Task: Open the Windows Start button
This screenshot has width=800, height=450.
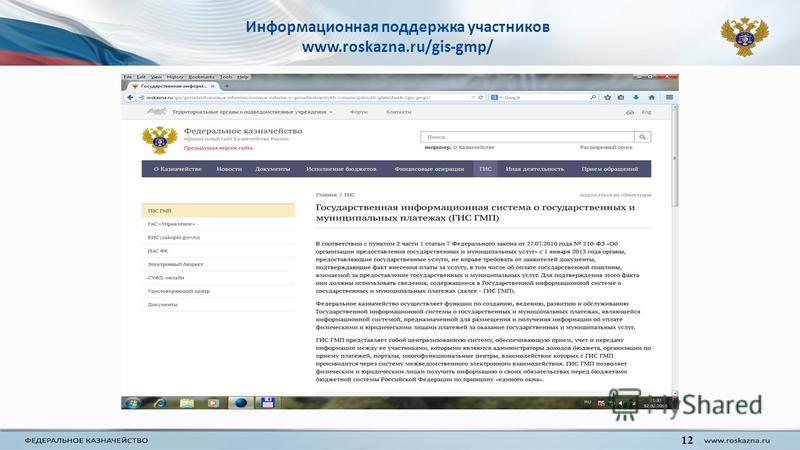Action: [x=133, y=403]
